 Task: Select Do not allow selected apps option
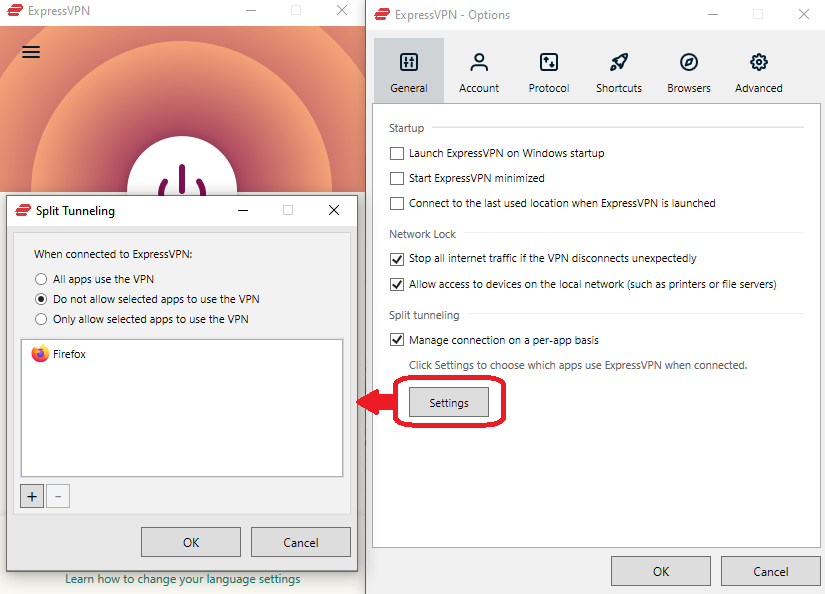[41, 299]
